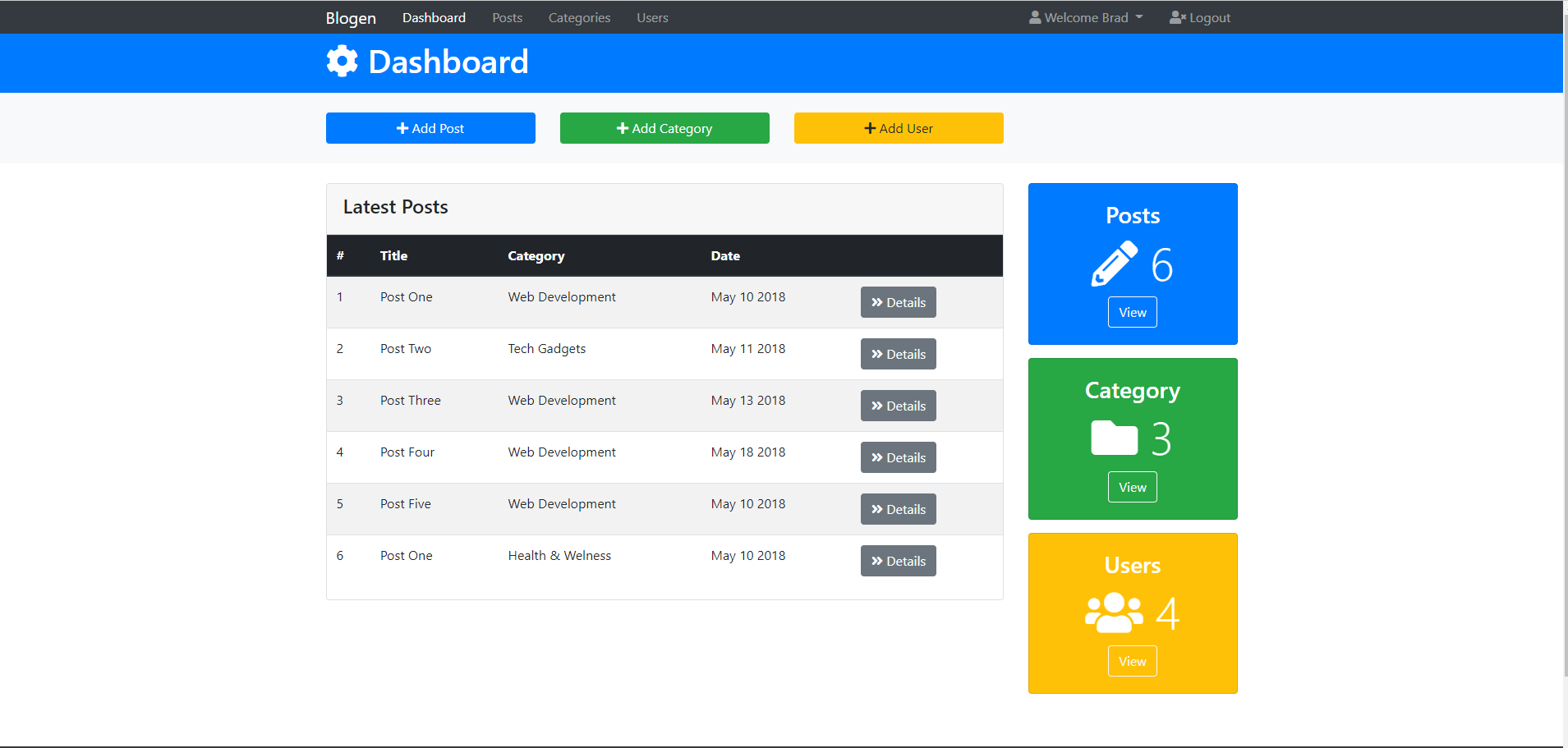Screen dimensions: 1568x748
Task: Click the logout user icon in navbar
Action: coord(1177,17)
